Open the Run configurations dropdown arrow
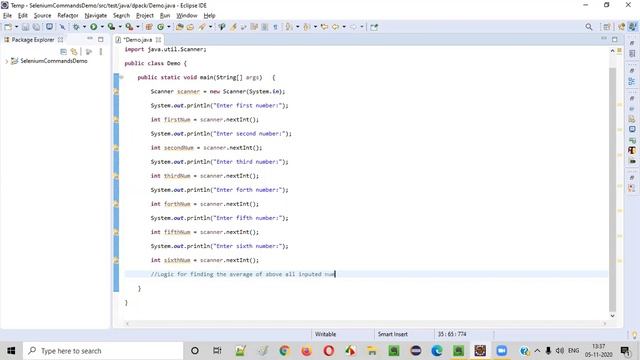The width and height of the screenshot is (640, 360). (102, 27)
